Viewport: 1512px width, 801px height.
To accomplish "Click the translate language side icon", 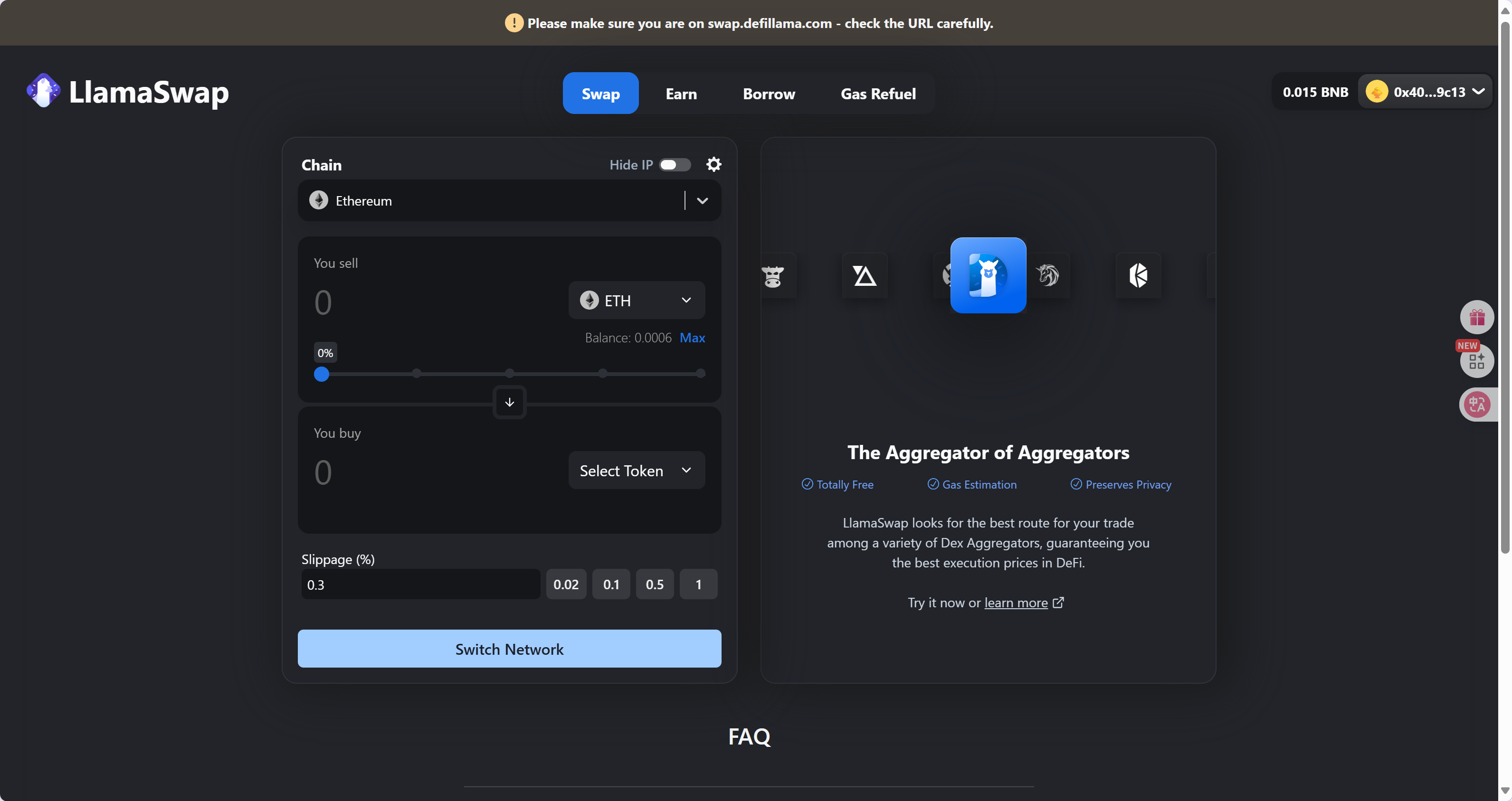I will pos(1477,405).
